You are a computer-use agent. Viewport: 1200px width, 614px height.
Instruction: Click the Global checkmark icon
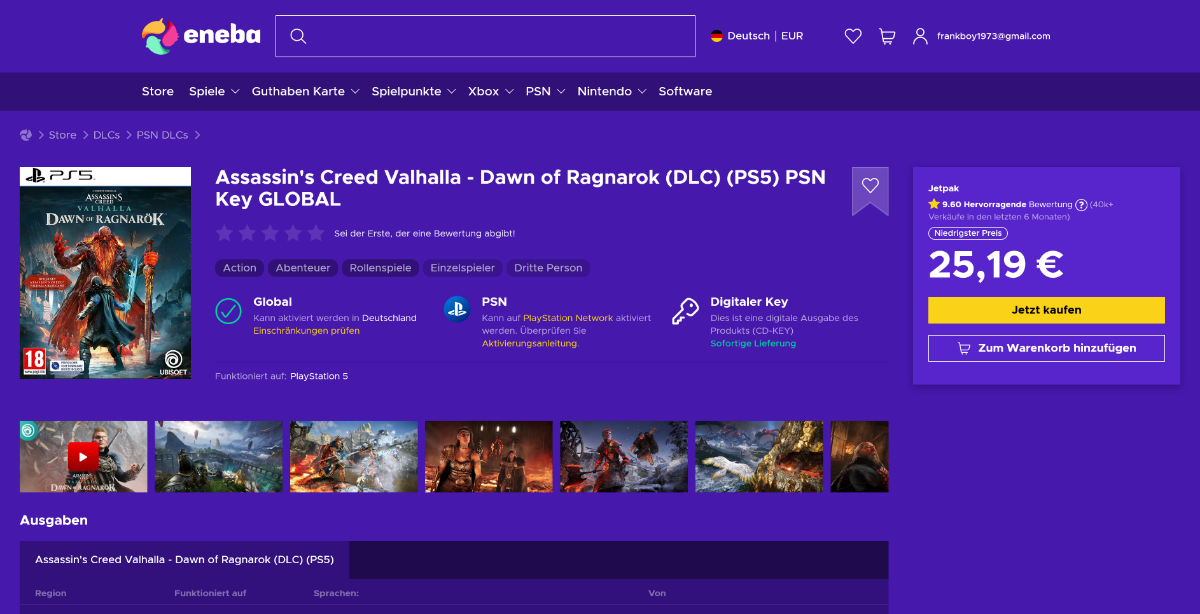(228, 310)
